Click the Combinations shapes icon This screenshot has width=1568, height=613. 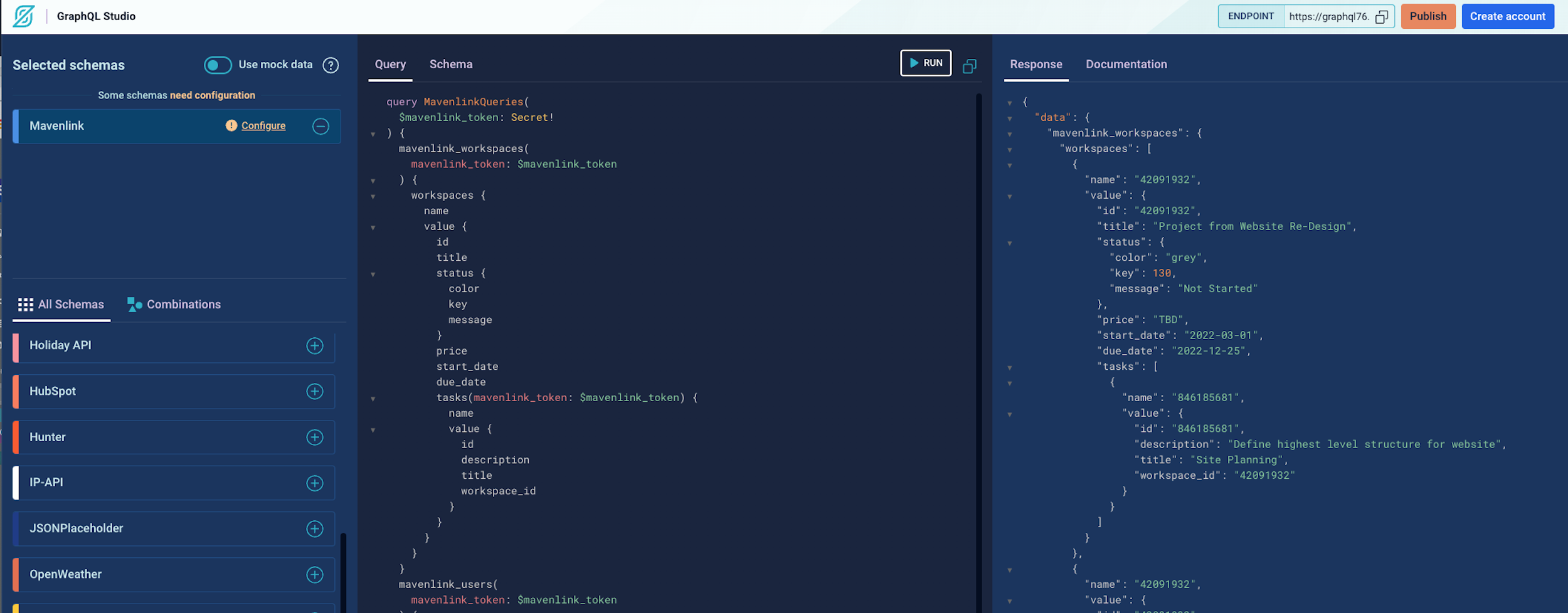(134, 305)
